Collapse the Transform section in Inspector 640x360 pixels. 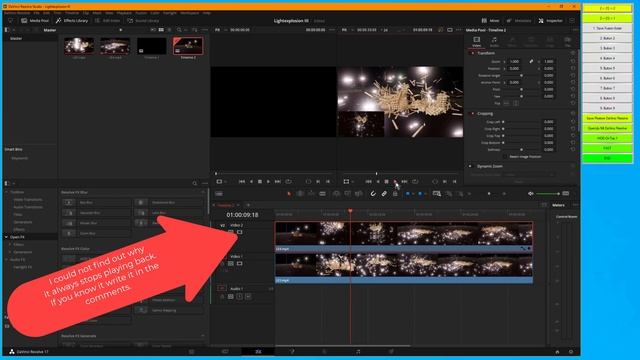click(x=486, y=53)
